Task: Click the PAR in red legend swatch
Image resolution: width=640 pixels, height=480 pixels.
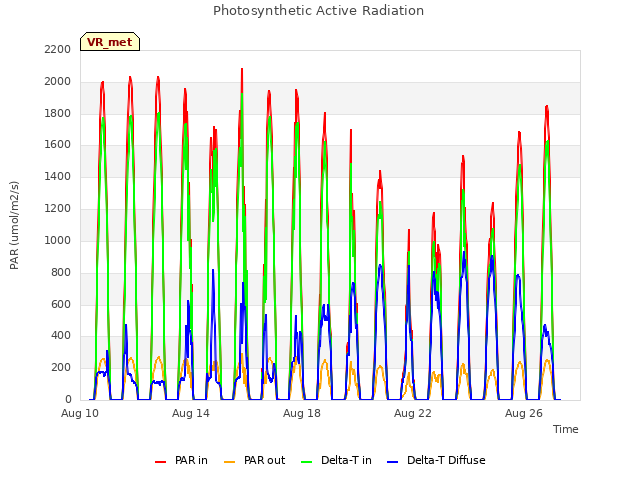Action: tap(160, 462)
